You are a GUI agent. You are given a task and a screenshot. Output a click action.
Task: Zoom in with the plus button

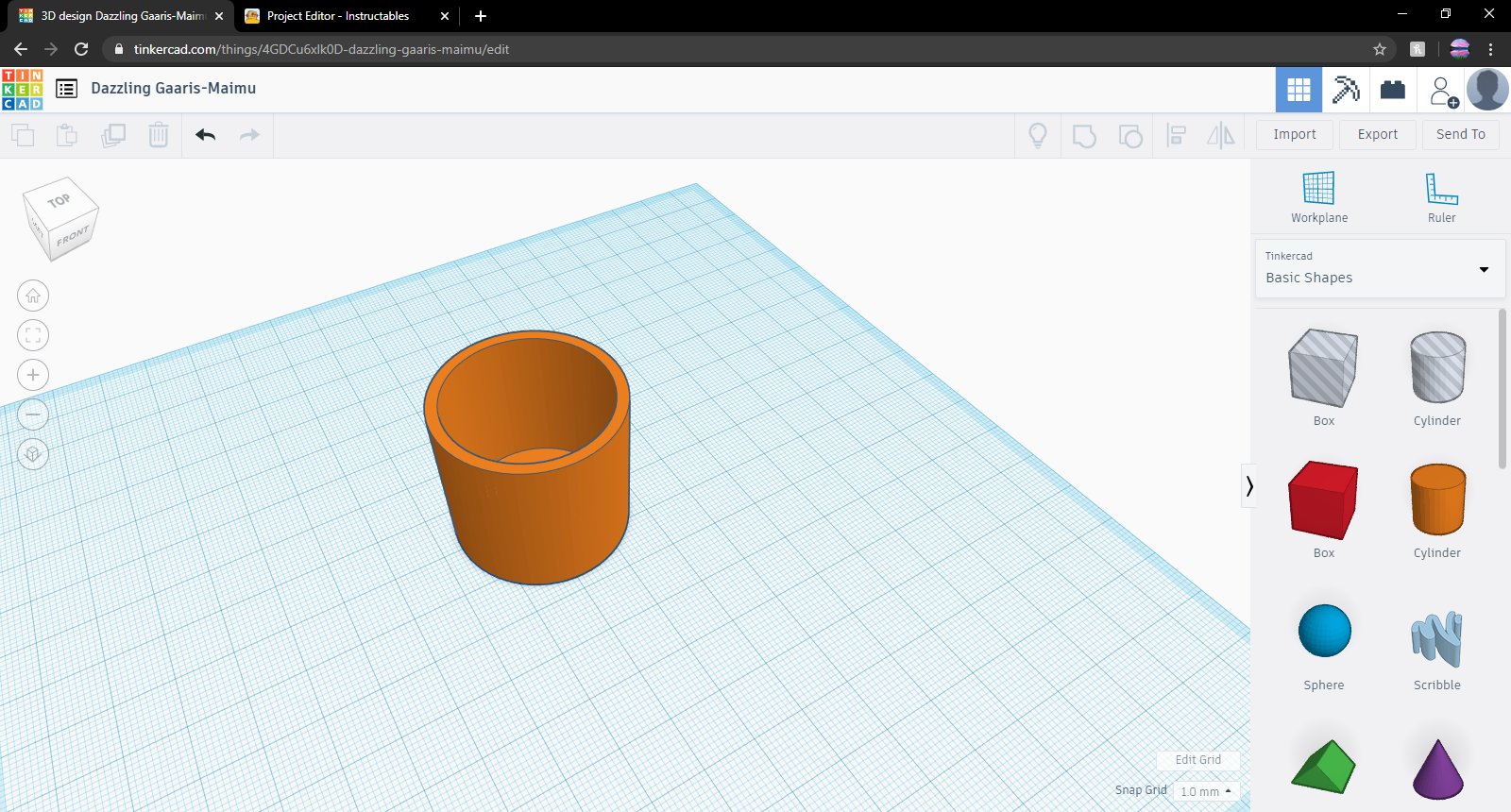tap(33, 375)
